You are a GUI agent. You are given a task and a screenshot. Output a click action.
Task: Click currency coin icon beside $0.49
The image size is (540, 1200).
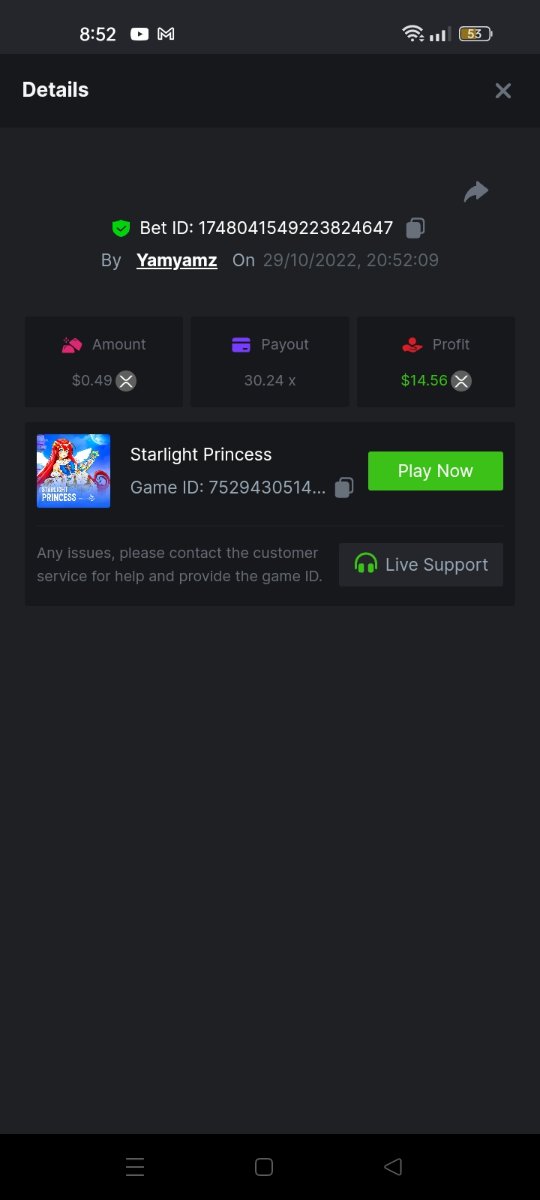pos(126,380)
